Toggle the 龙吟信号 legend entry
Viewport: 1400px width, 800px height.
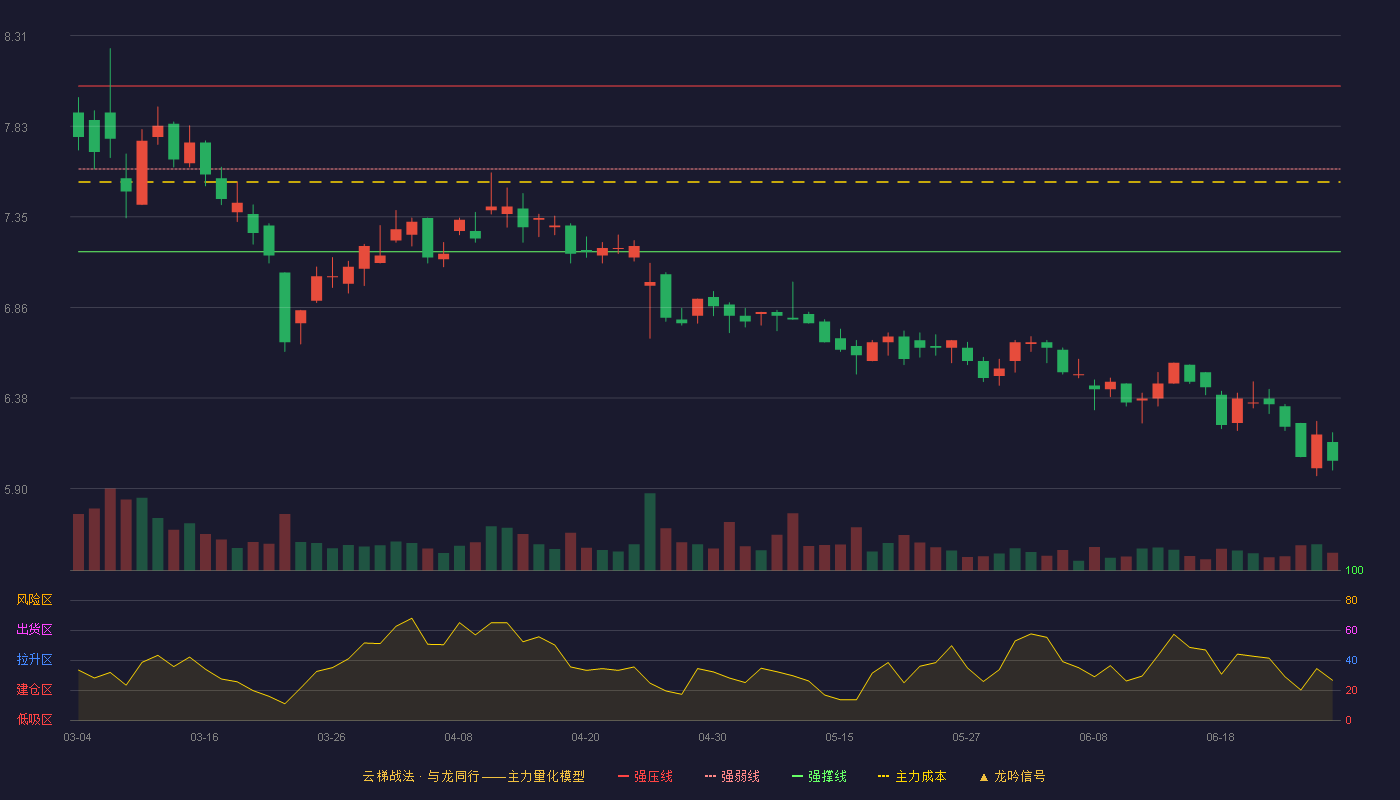pos(1012,776)
